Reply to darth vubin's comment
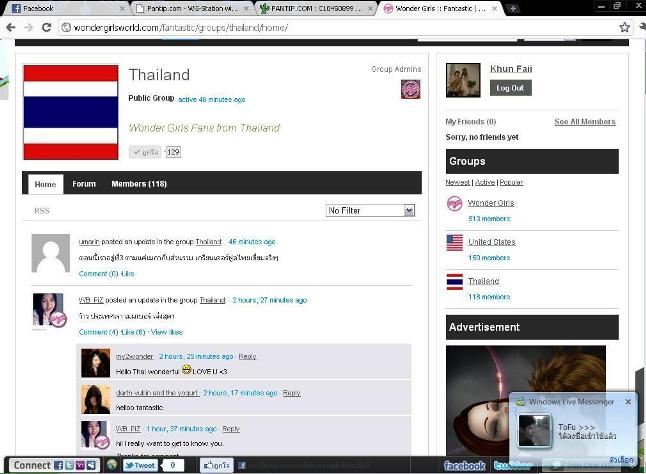The width and height of the screenshot is (646, 474). coord(292,393)
